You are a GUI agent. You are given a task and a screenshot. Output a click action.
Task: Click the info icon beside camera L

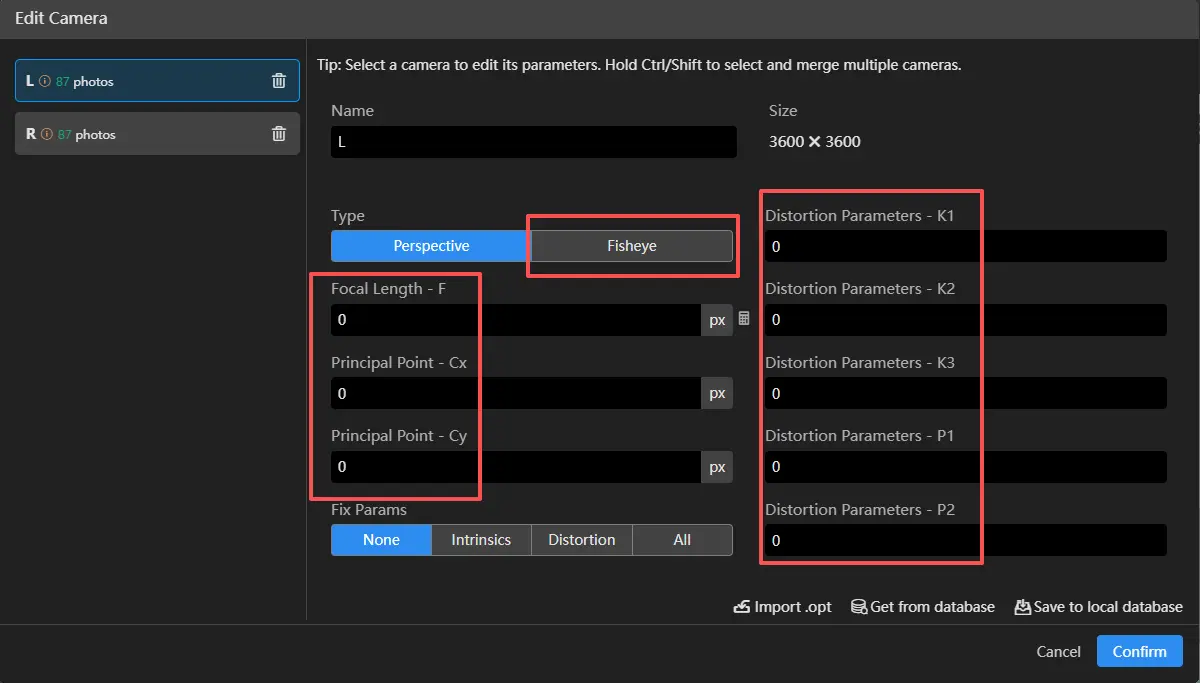click(45, 82)
